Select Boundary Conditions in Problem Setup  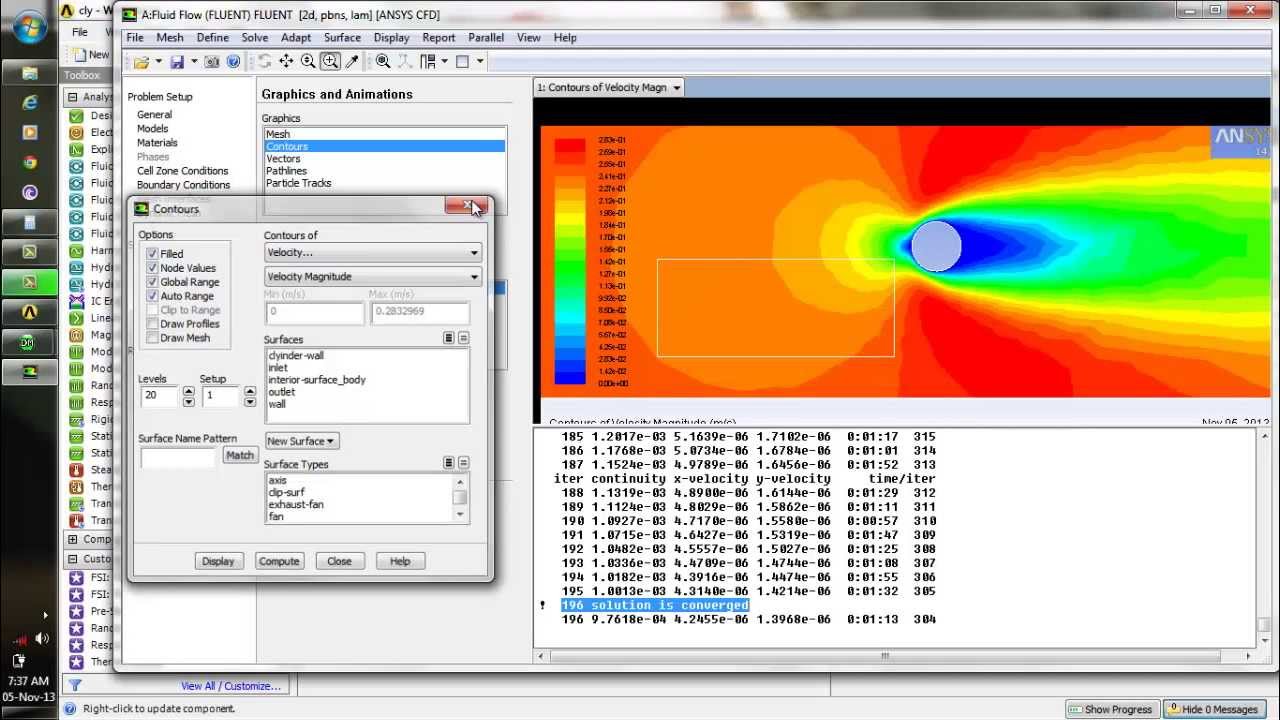183,185
